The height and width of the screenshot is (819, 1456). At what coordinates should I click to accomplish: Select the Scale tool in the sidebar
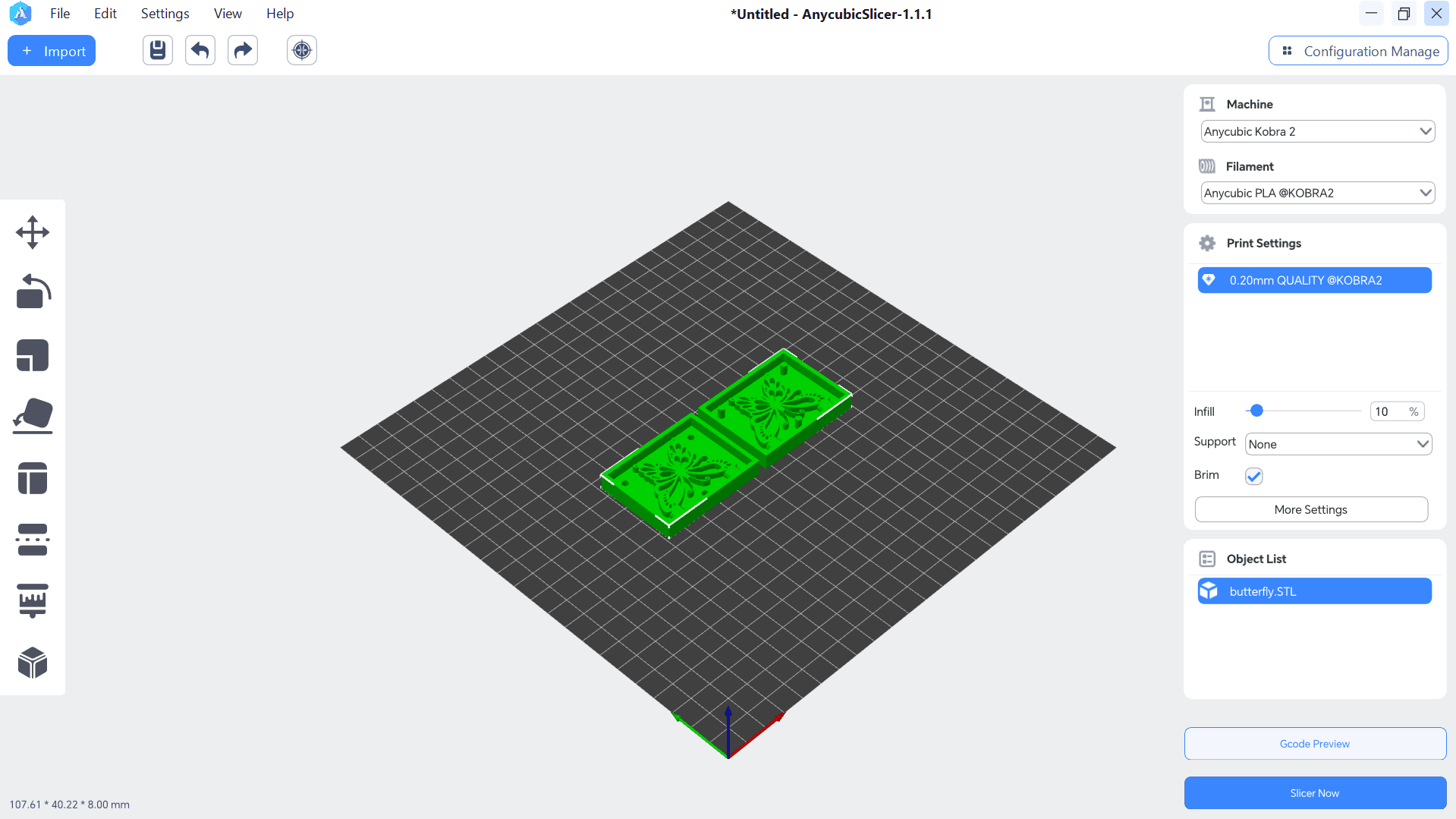click(x=33, y=355)
